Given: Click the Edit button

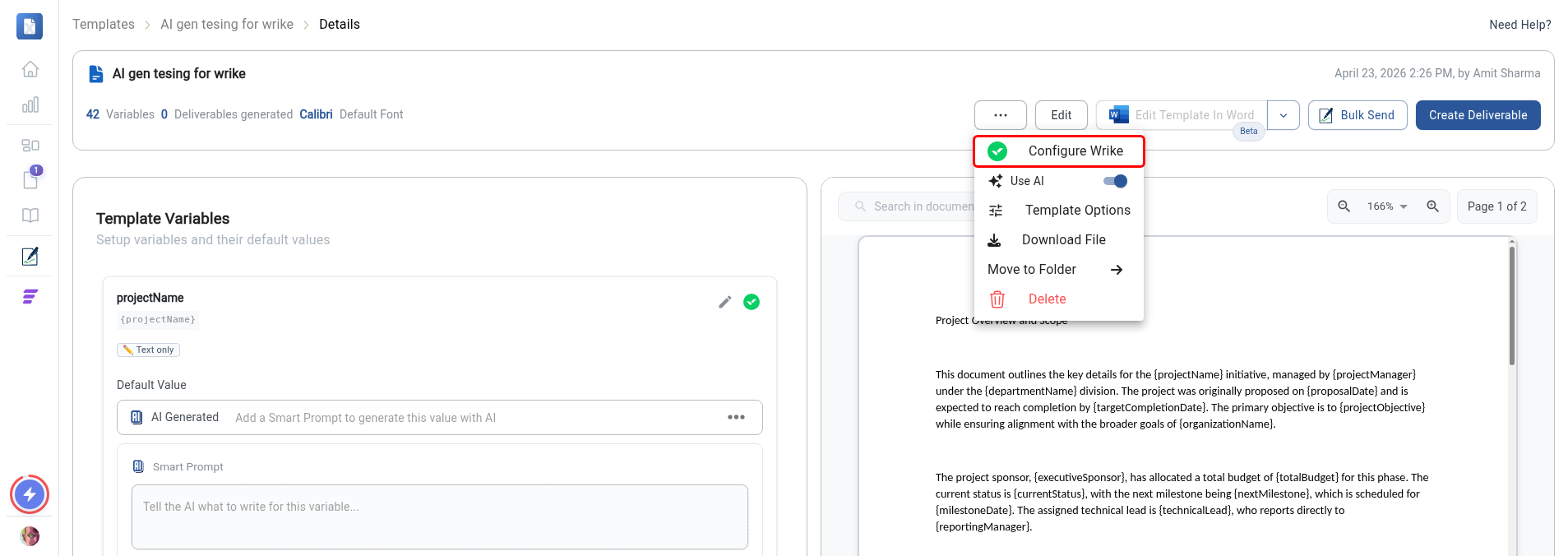Looking at the screenshot, I should 1062,115.
